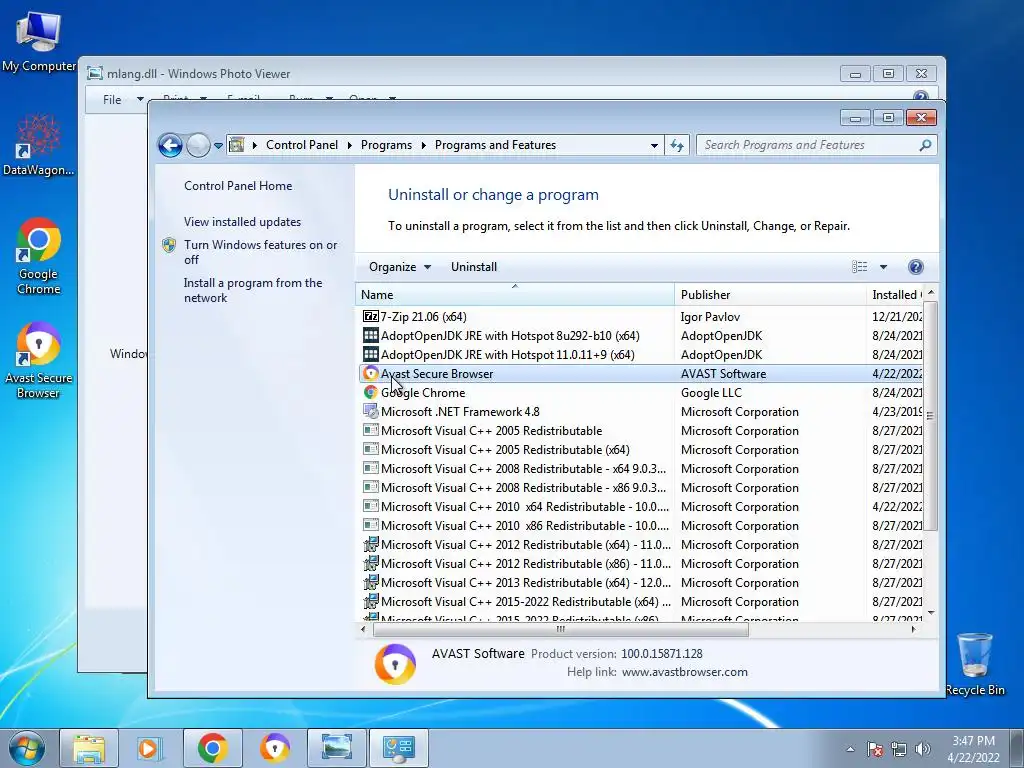Open the view options dropdown arrow
1024x768 pixels.
point(883,266)
